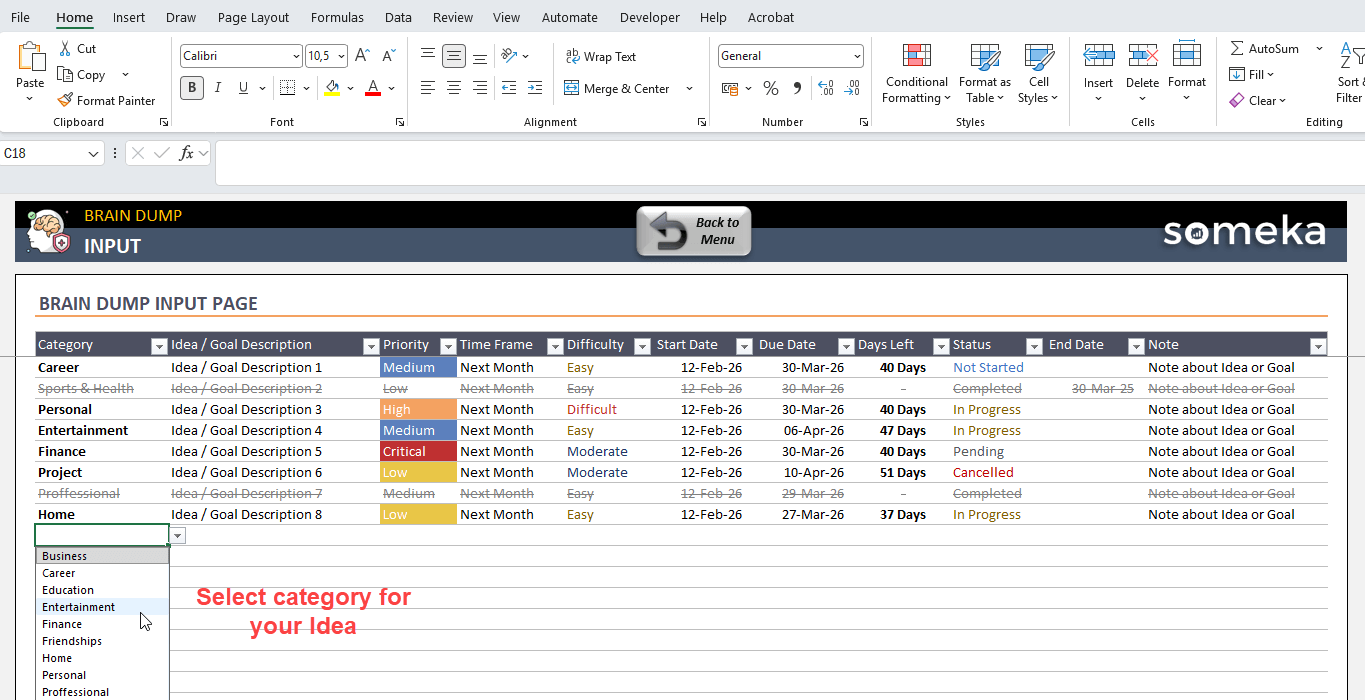Open the font name Calibri dropdown
This screenshot has width=1365, height=700.
tap(295, 56)
